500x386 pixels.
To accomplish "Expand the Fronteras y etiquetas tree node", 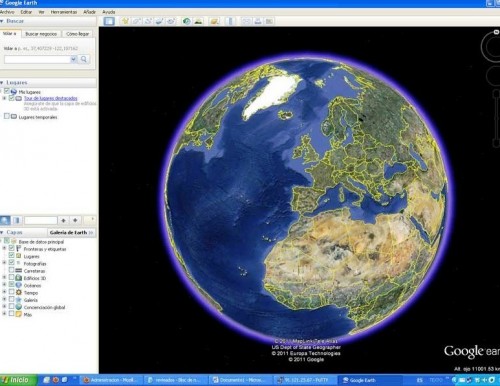I will tap(4, 249).
